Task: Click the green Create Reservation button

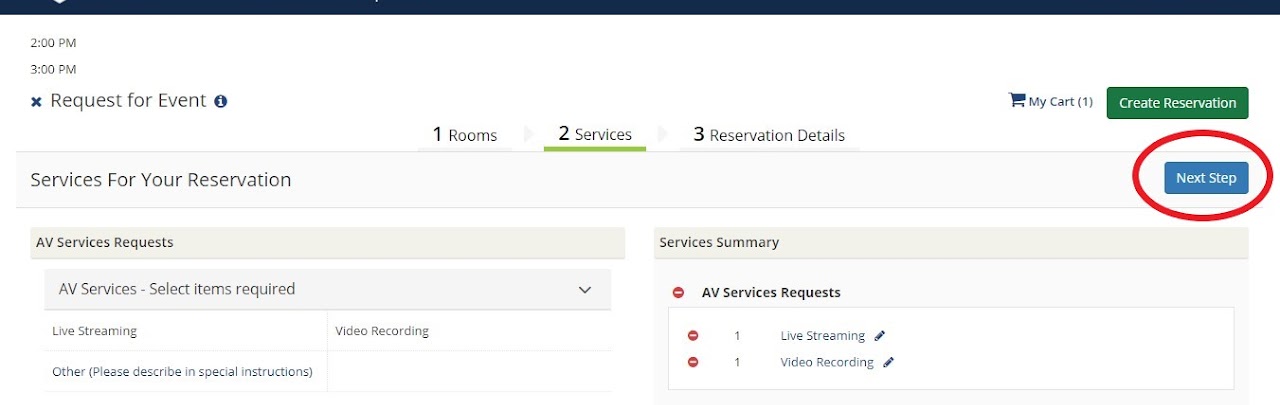Action: [x=1177, y=102]
